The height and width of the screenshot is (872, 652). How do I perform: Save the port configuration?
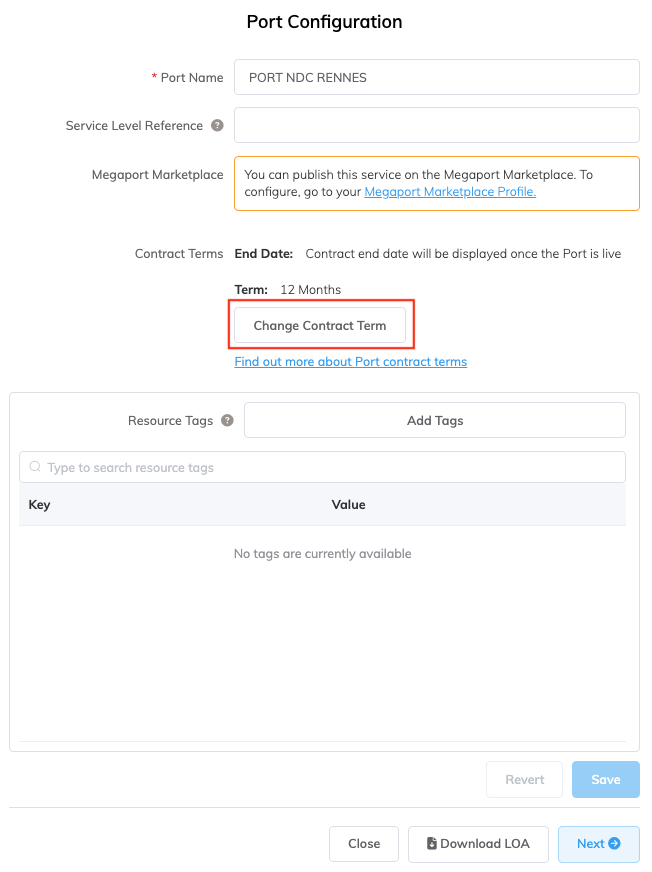605,780
